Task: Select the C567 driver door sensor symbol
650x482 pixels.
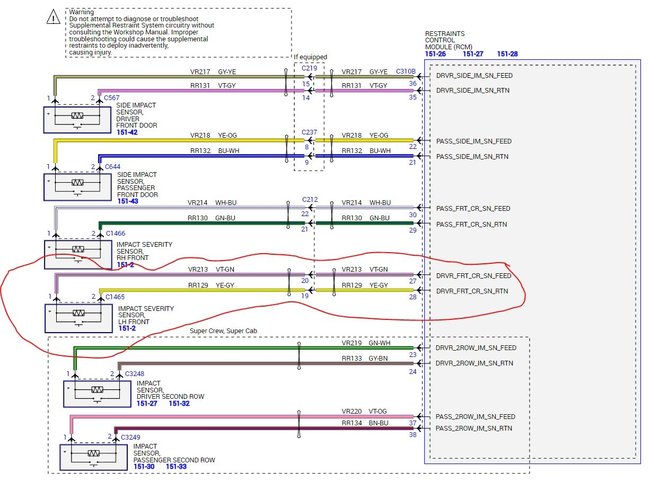Action: (78, 120)
